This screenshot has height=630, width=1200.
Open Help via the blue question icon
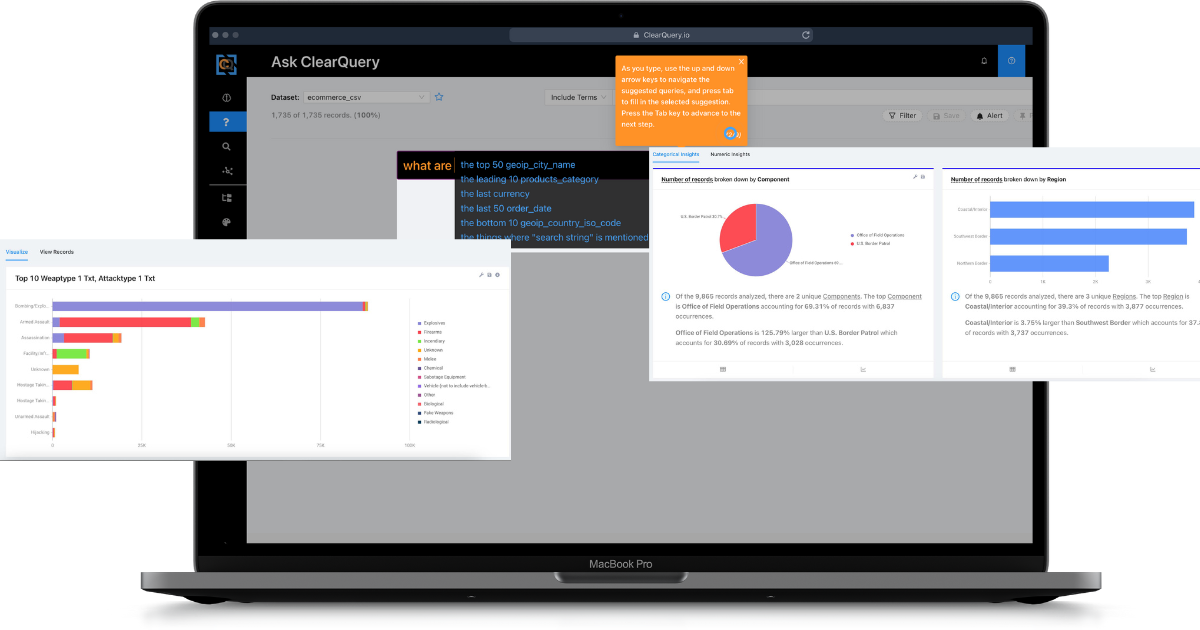[1011, 61]
